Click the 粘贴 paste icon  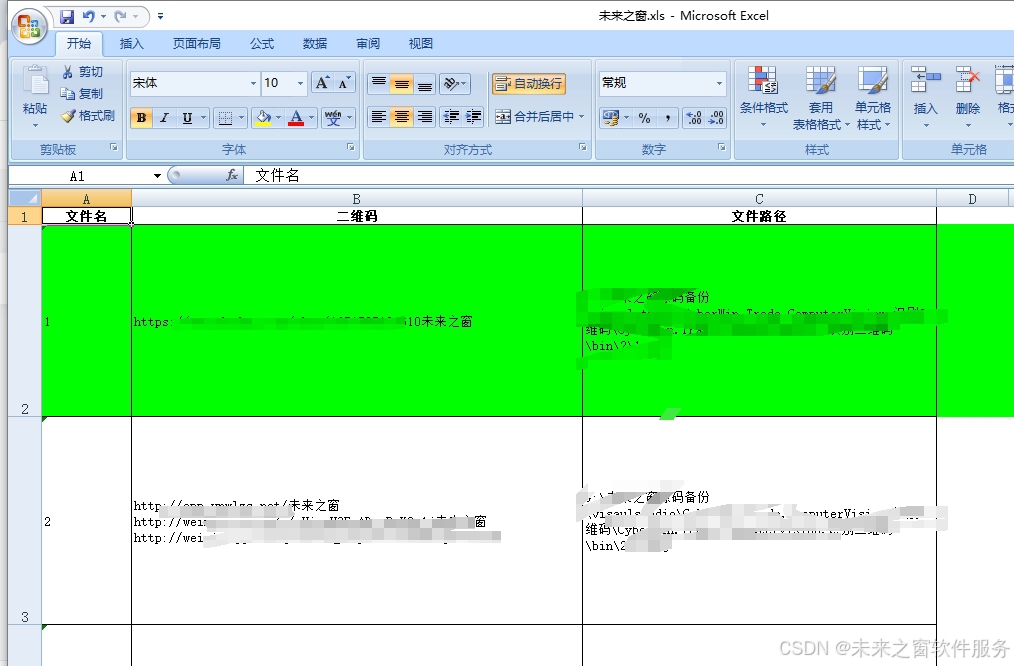point(35,81)
